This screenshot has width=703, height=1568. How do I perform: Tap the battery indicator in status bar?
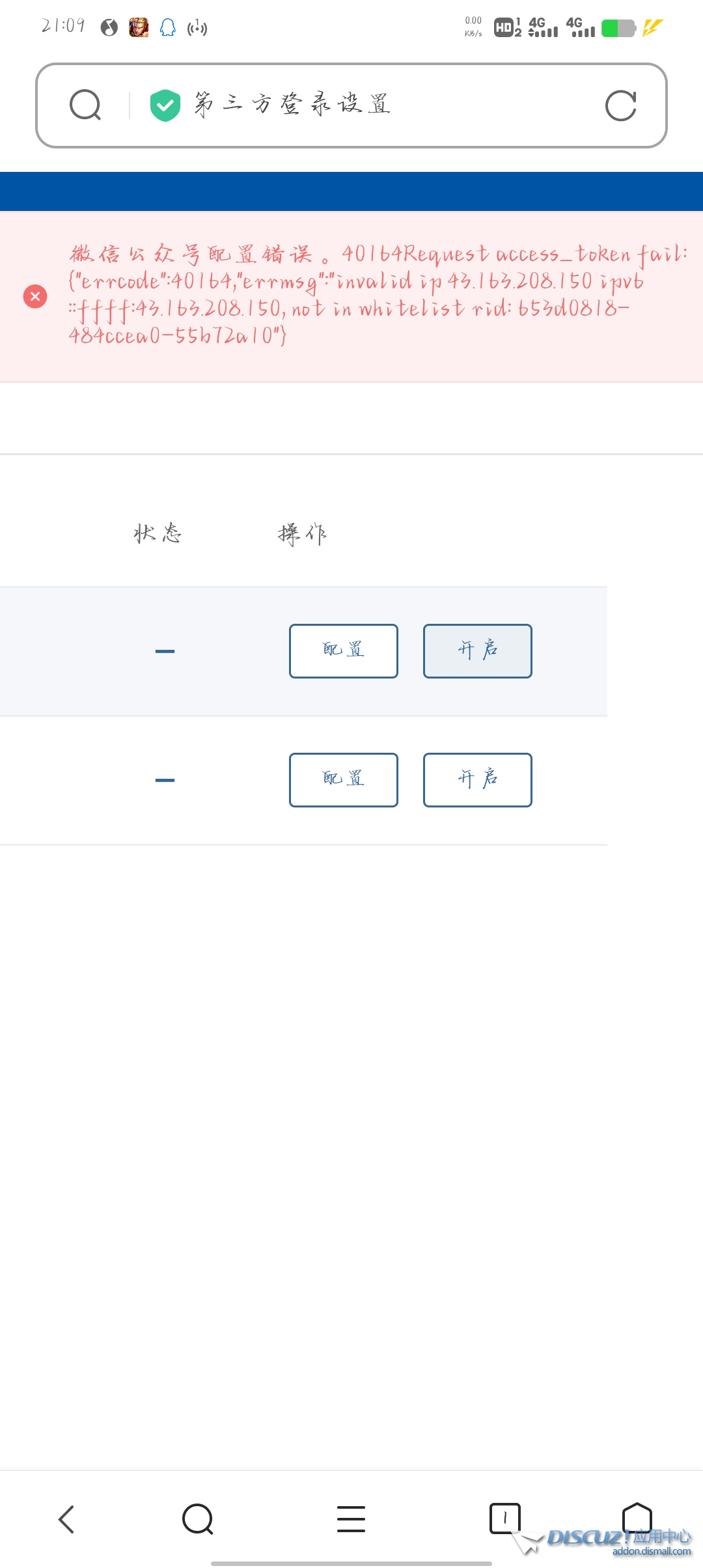point(618,28)
